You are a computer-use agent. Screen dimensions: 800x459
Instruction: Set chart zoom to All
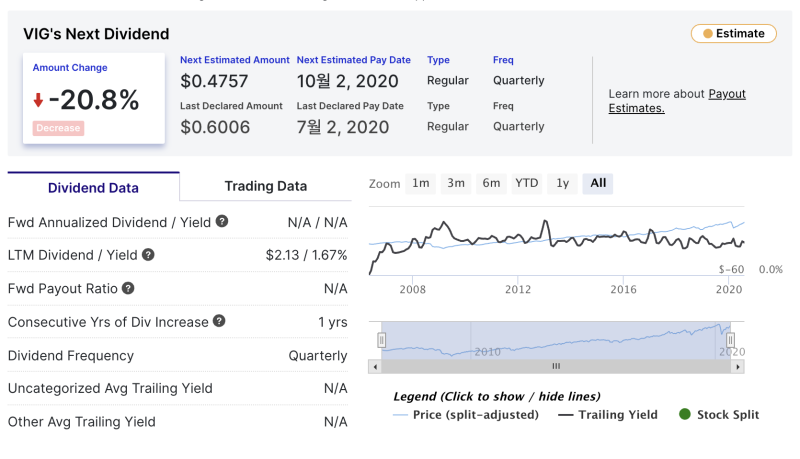[598, 184]
